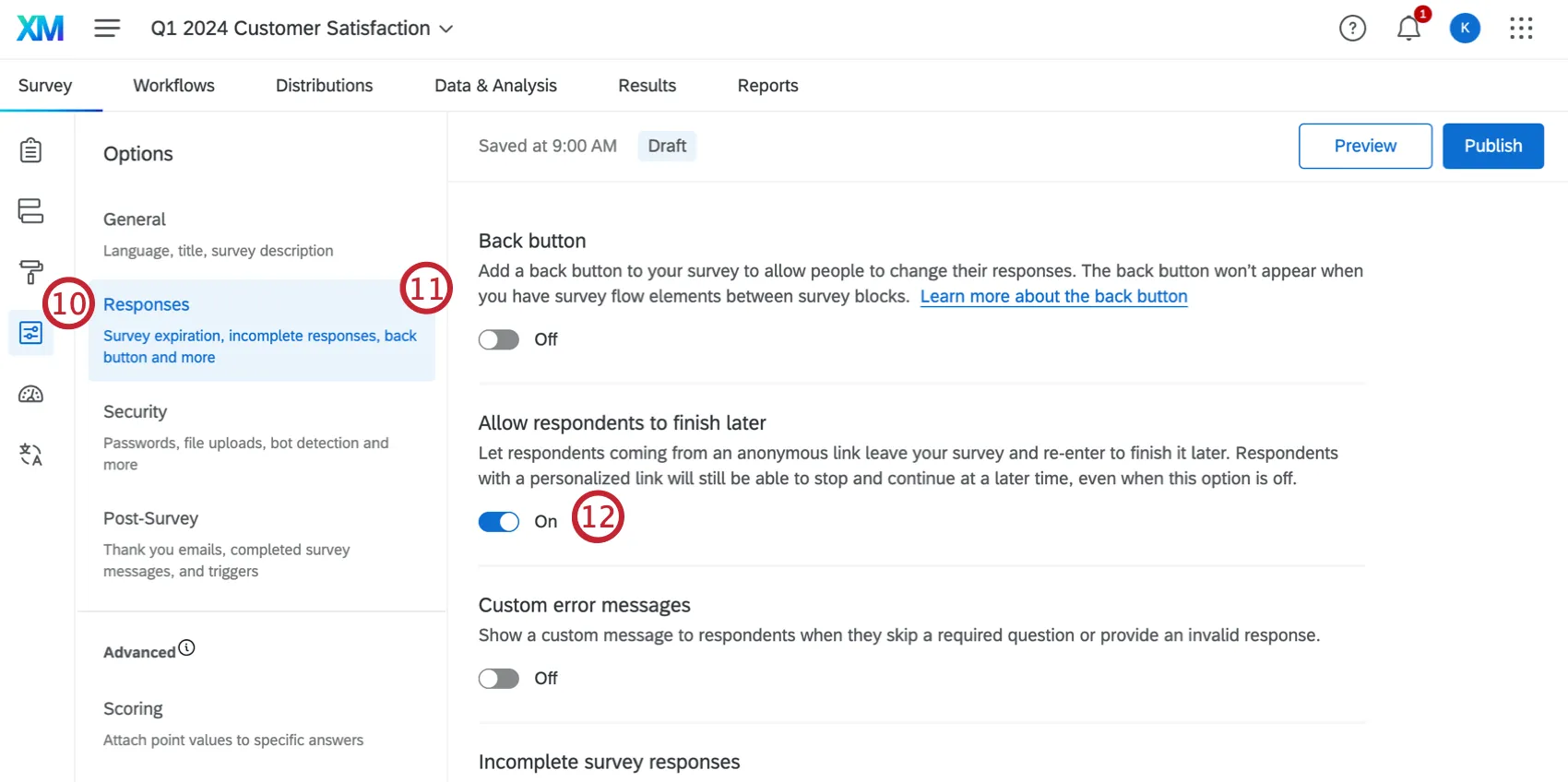Open the notifications bell
The height and width of the screenshot is (782, 1568).
pyautogui.click(x=1408, y=29)
